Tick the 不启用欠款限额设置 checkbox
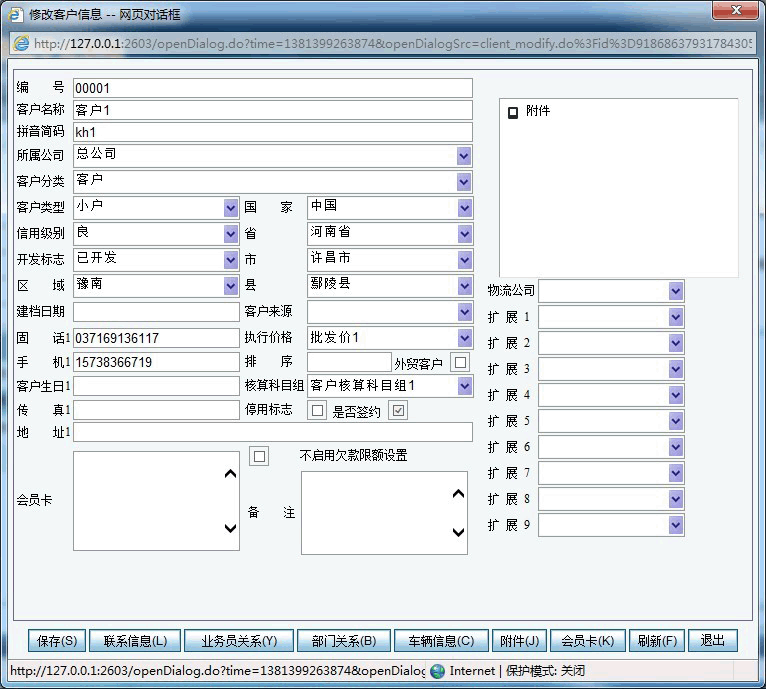766x689 pixels. click(260, 456)
